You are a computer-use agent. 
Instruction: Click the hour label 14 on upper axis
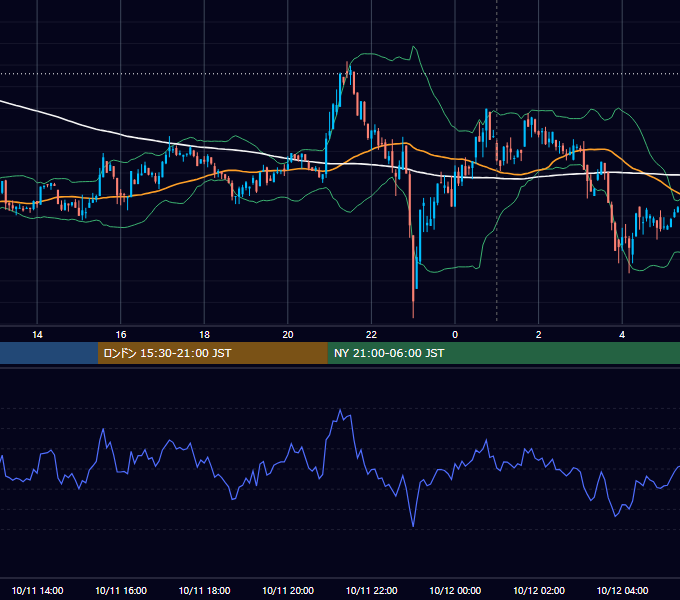coord(37,335)
